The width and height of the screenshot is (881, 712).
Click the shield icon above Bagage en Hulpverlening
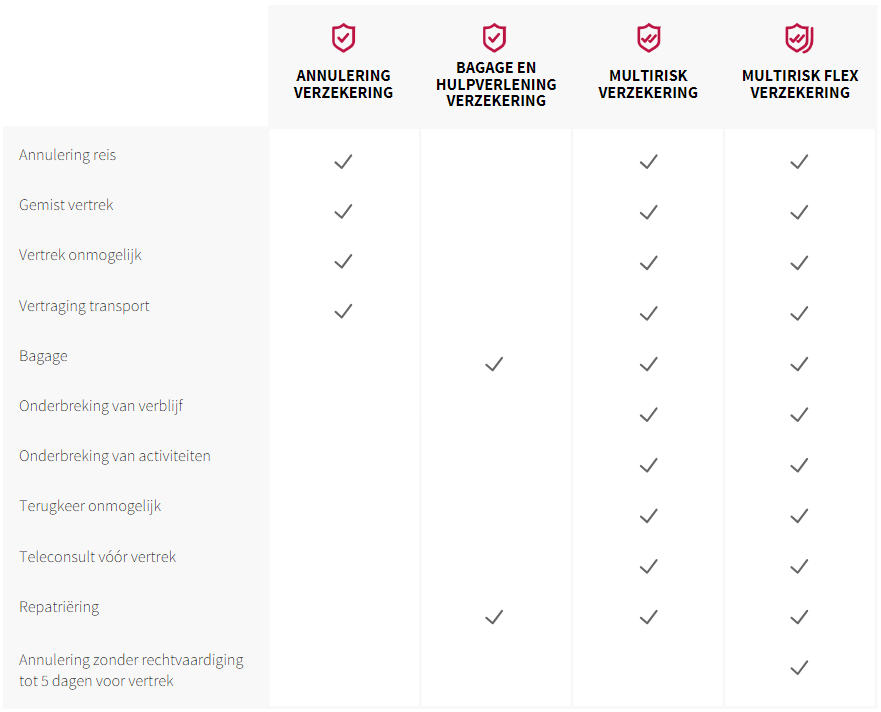(x=494, y=38)
